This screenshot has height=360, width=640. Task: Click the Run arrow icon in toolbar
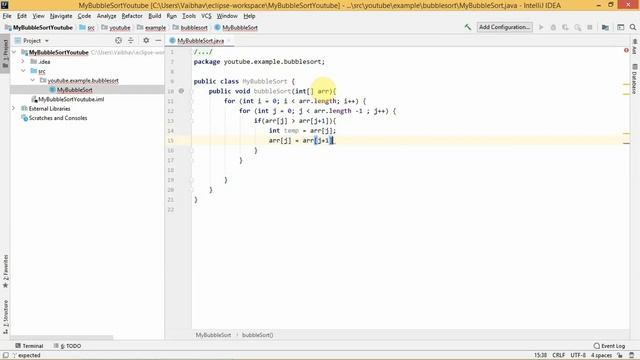[541, 27]
